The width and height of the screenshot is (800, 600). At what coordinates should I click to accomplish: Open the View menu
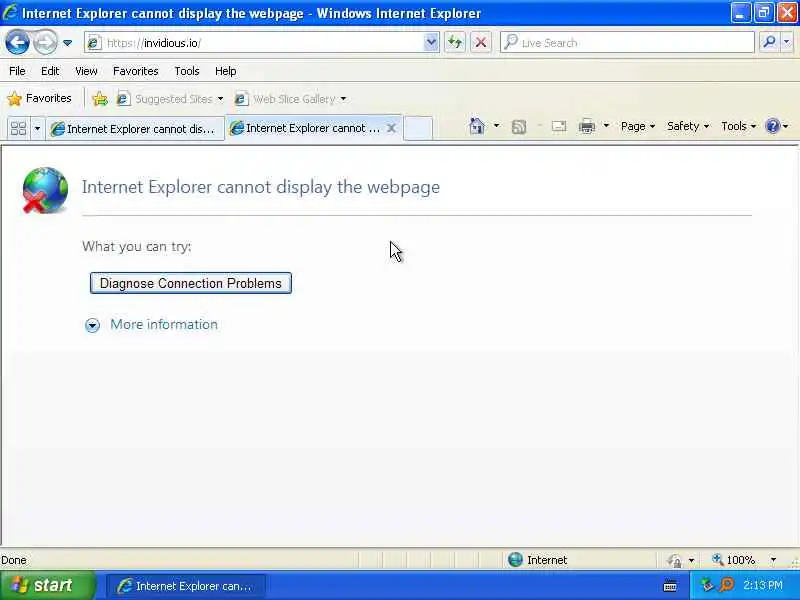pos(86,71)
